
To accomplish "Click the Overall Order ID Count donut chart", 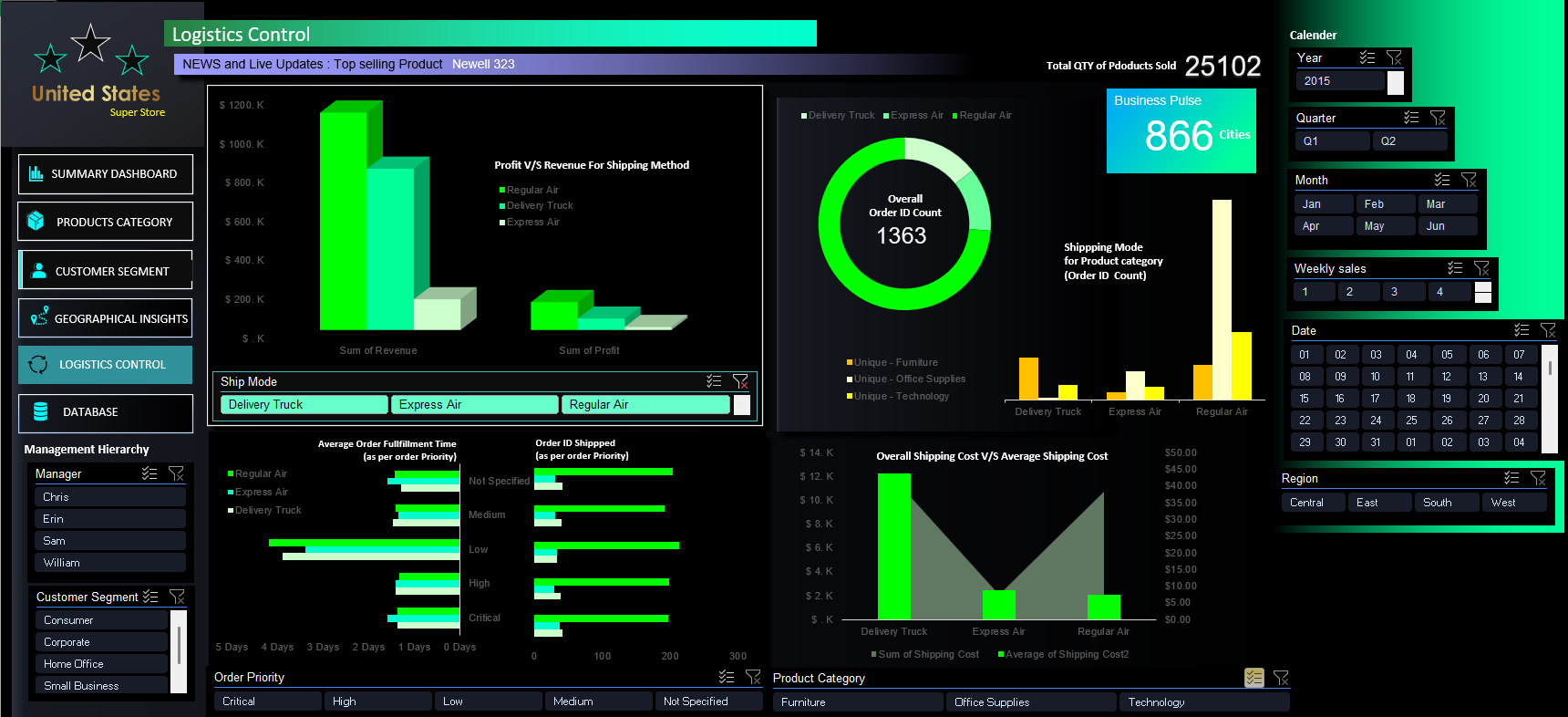I will tap(904, 223).
